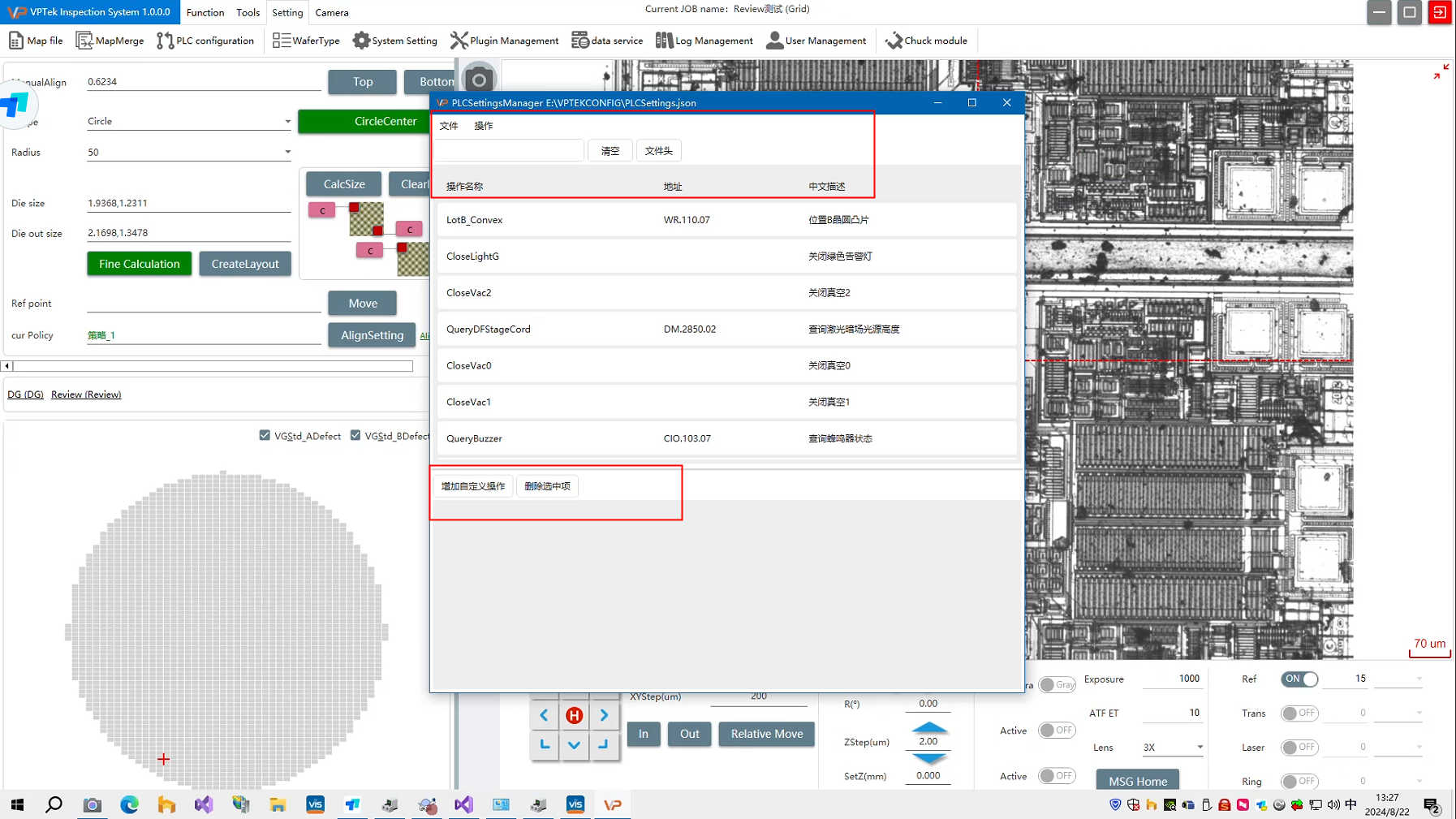The height and width of the screenshot is (819, 1456).
Task: Open Log Management
Action: pos(704,41)
